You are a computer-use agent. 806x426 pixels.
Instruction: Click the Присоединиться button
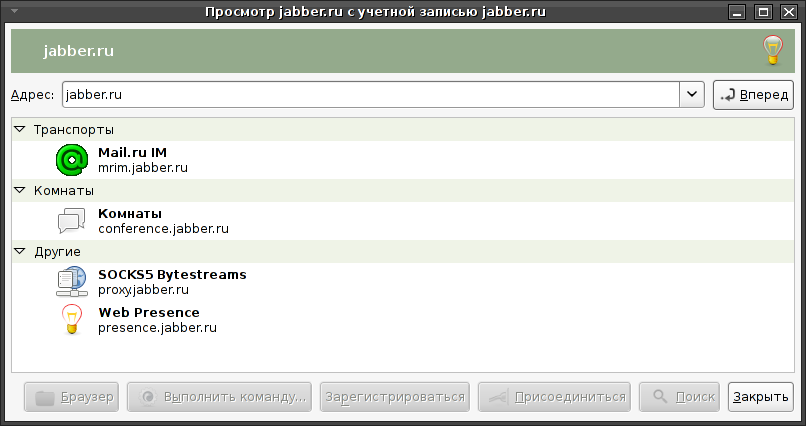point(554,397)
